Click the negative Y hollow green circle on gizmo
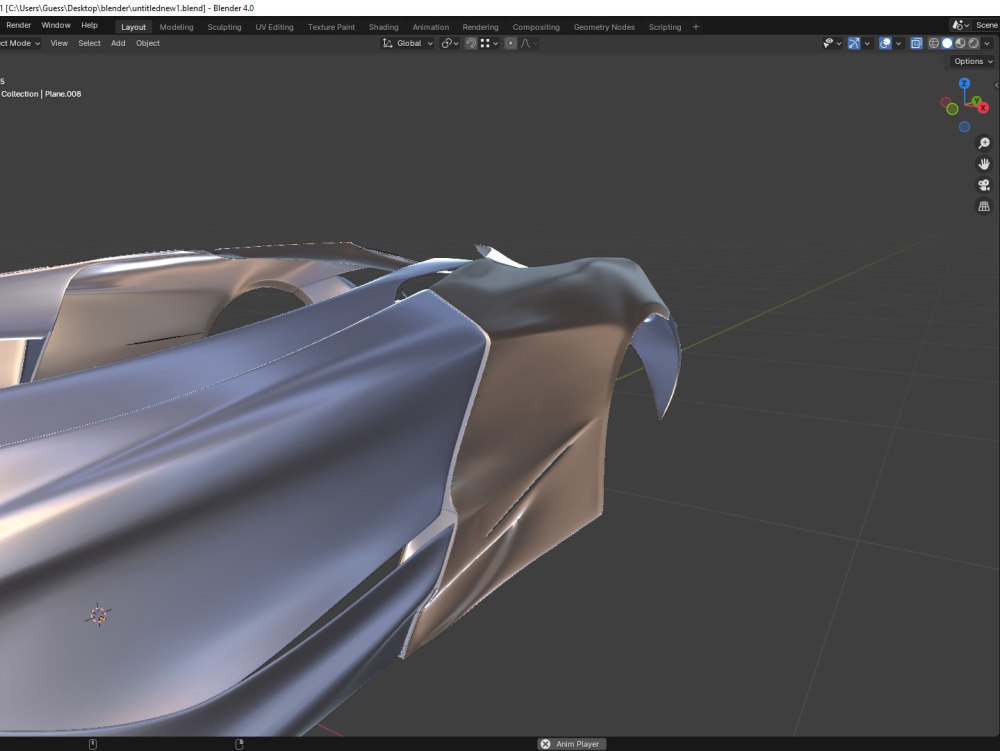The width and height of the screenshot is (1000, 751). [952, 109]
